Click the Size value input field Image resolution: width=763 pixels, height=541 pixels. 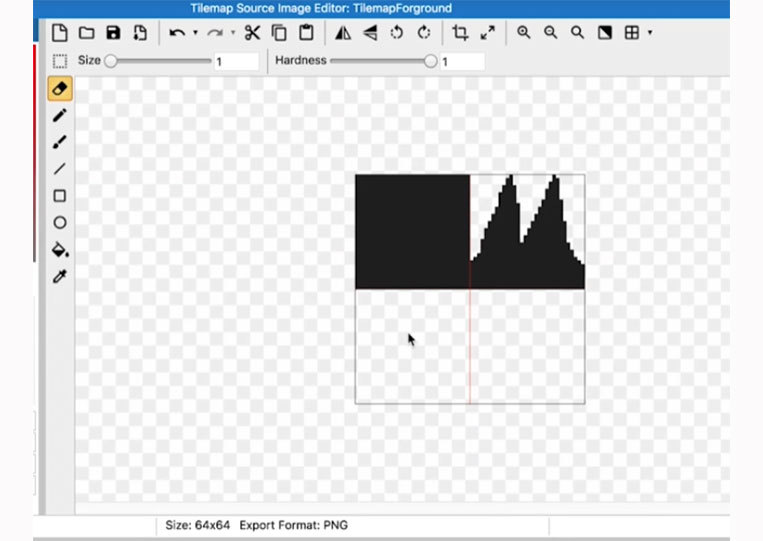pyautogui.click(x=236, y=61)
